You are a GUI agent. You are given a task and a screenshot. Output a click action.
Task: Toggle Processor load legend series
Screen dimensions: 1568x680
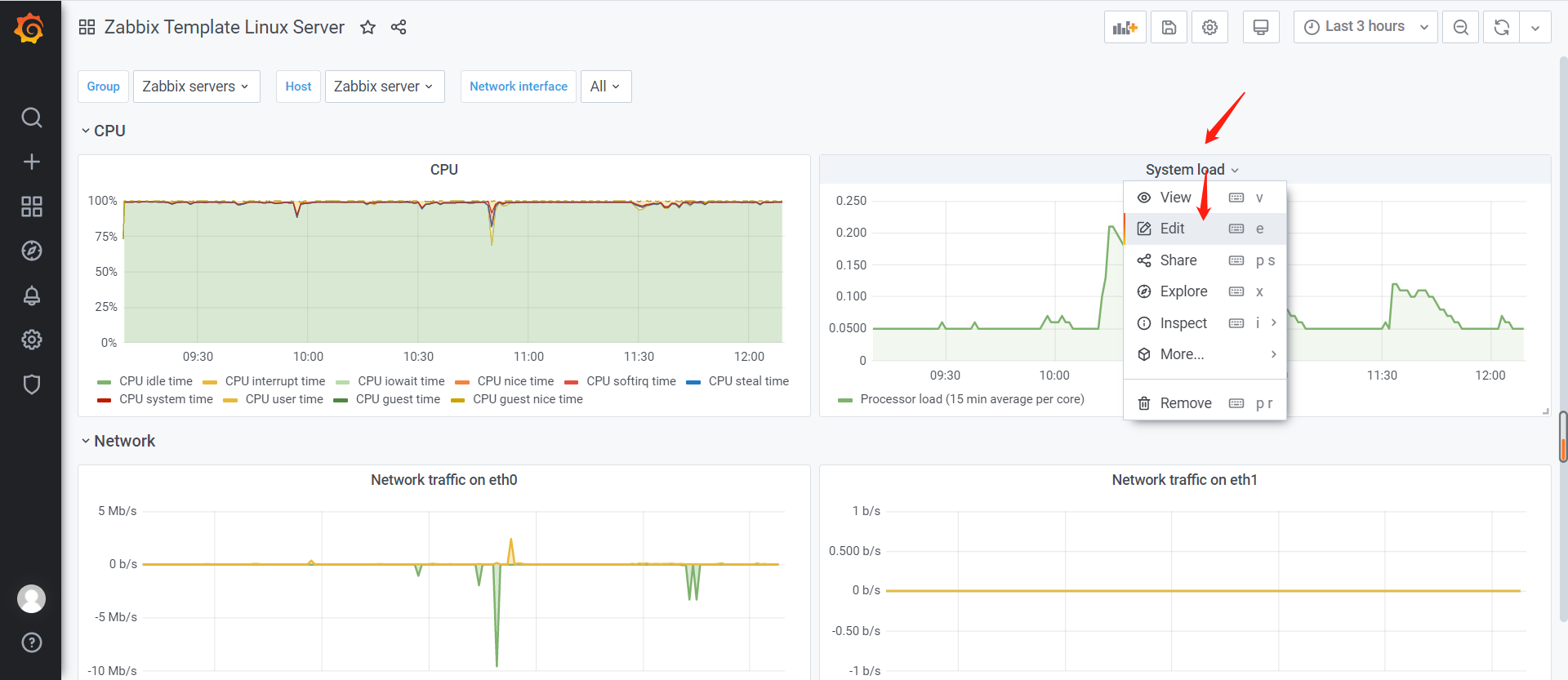[971, 399]
